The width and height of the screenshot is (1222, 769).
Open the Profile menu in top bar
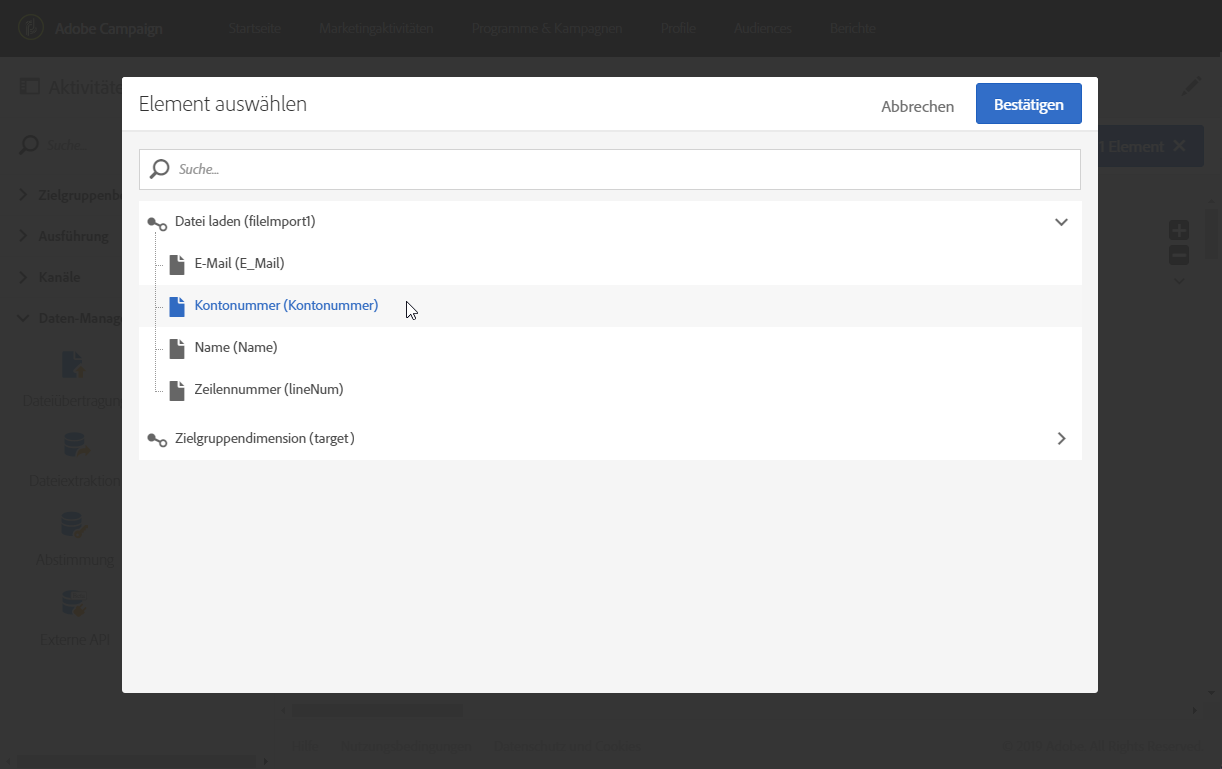[678, 28]
